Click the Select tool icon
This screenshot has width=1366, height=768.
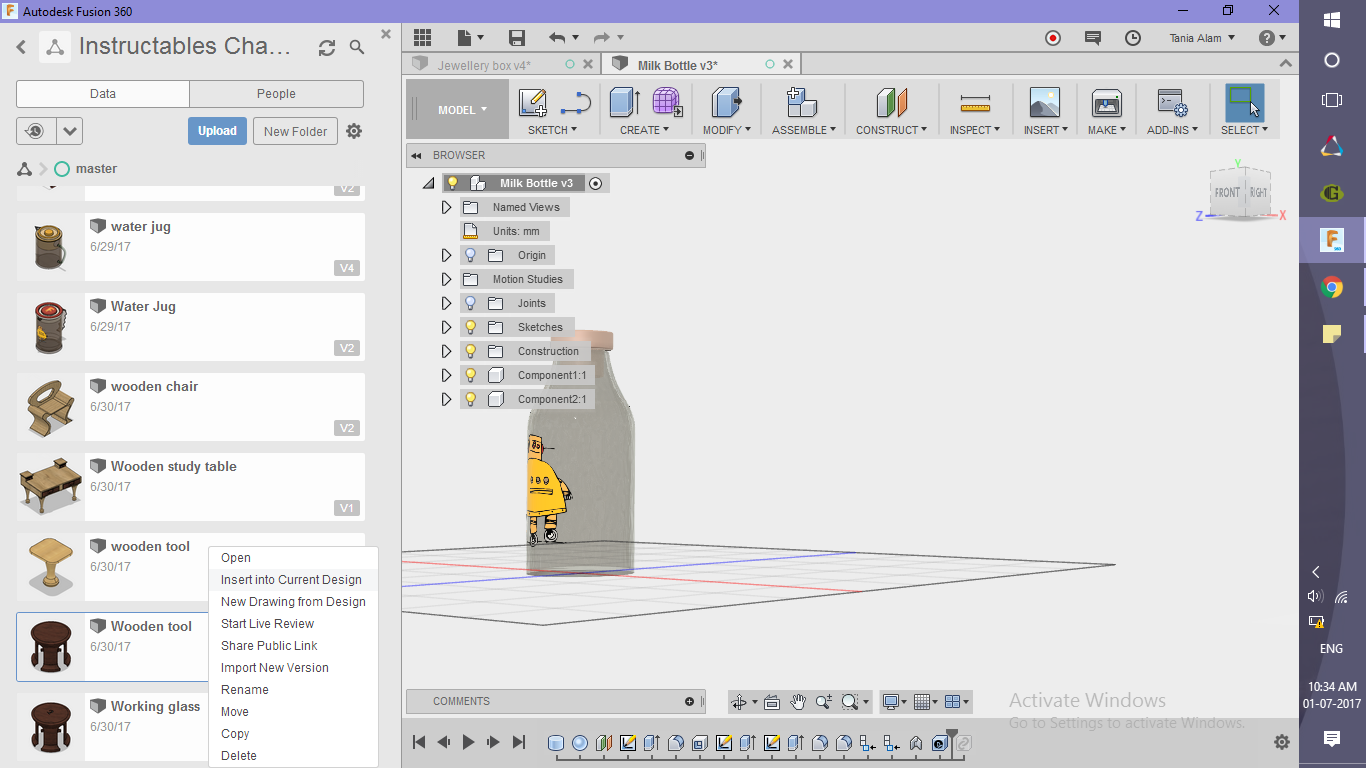[x=1244, y=103]
